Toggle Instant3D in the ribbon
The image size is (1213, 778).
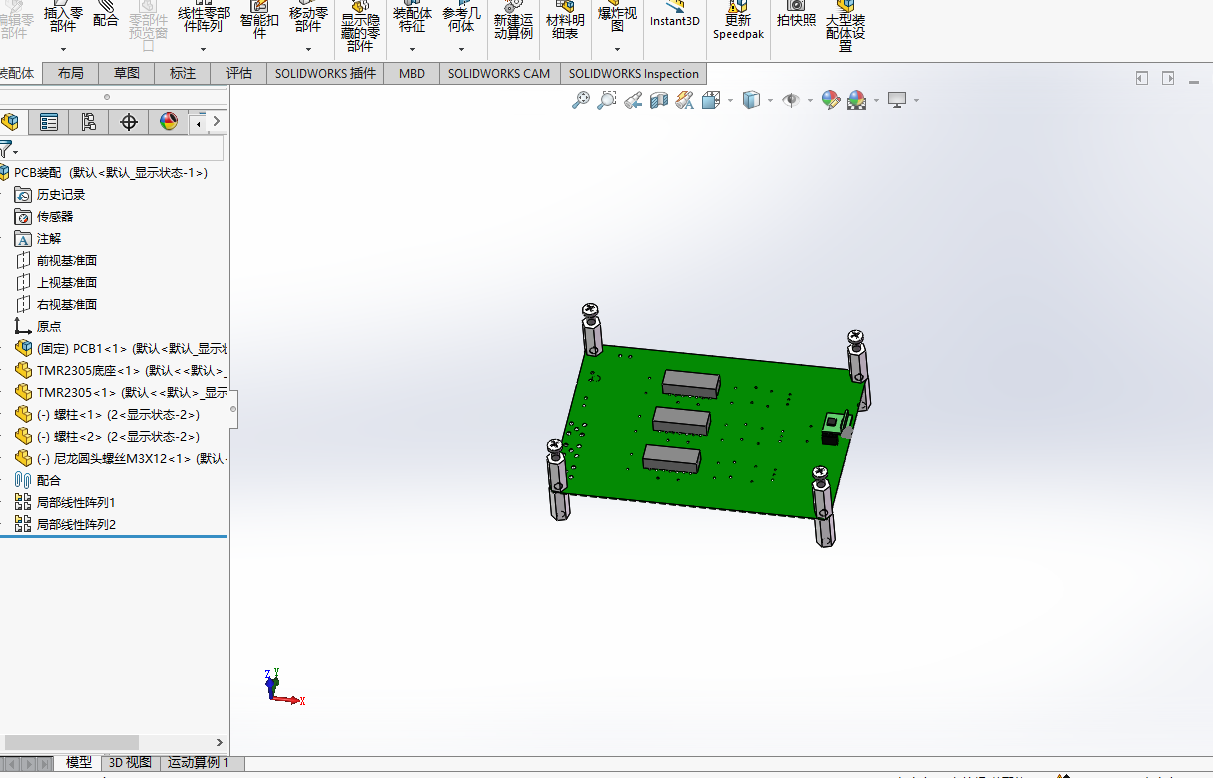675,15
